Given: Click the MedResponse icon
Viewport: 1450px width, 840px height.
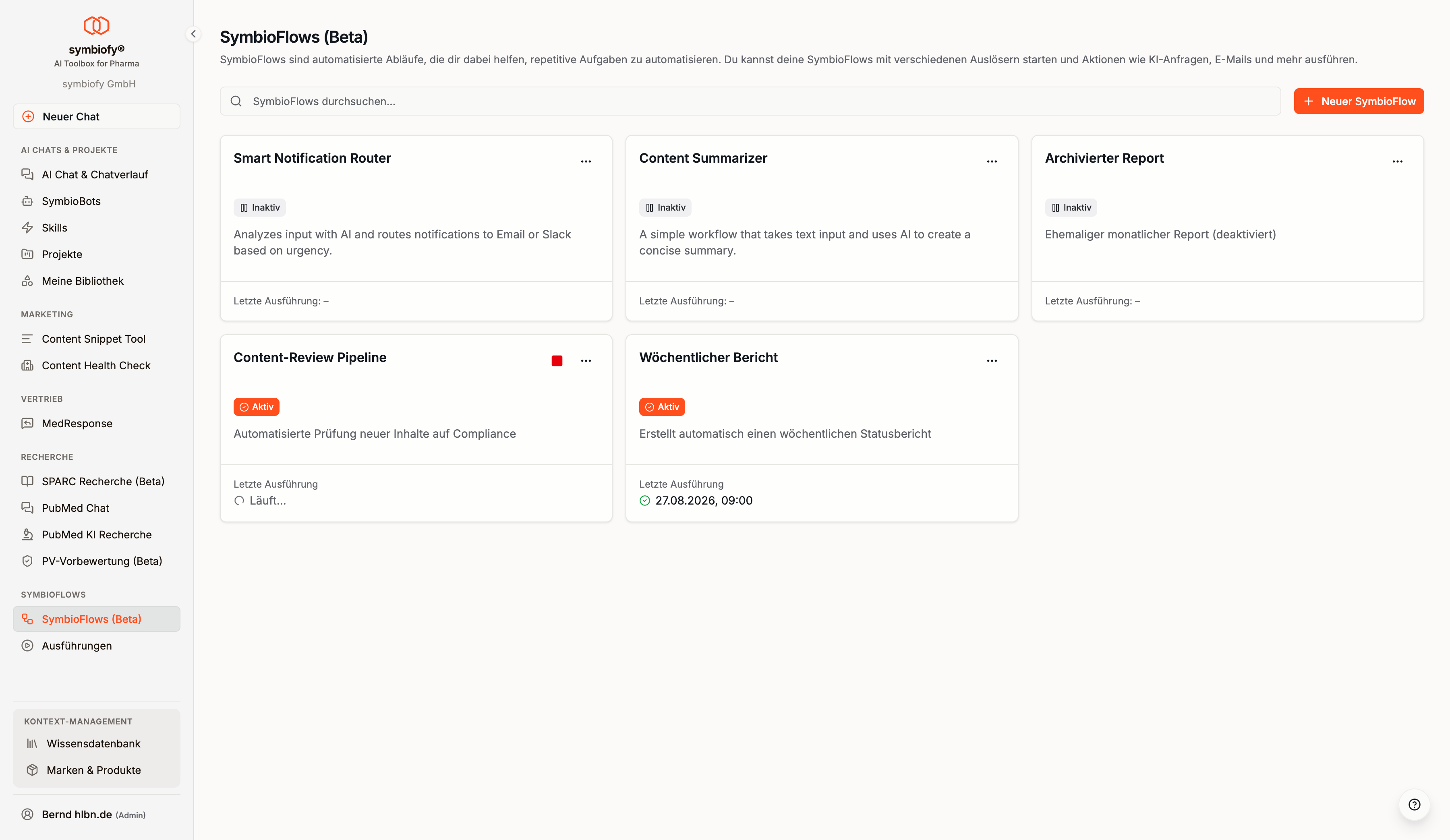Looking at the screenshot, I should tap(27, 424).
